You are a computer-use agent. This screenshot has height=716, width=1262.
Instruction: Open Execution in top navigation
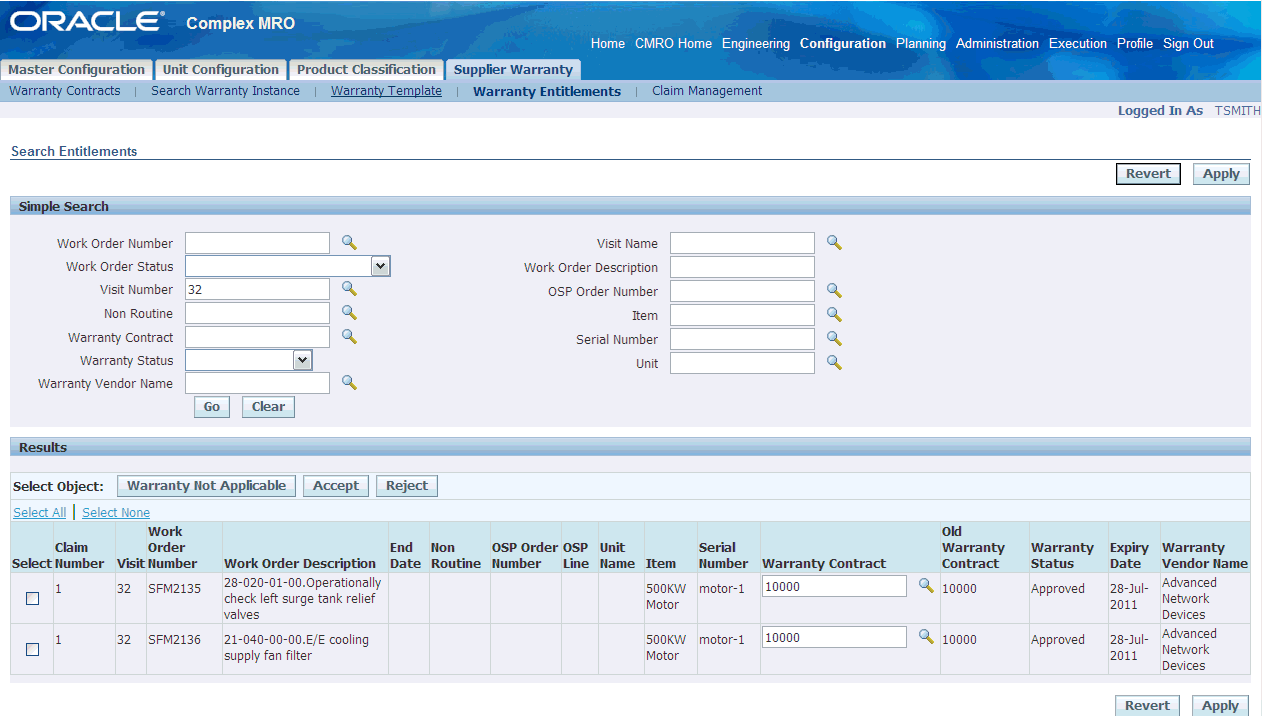point(1078,43)
